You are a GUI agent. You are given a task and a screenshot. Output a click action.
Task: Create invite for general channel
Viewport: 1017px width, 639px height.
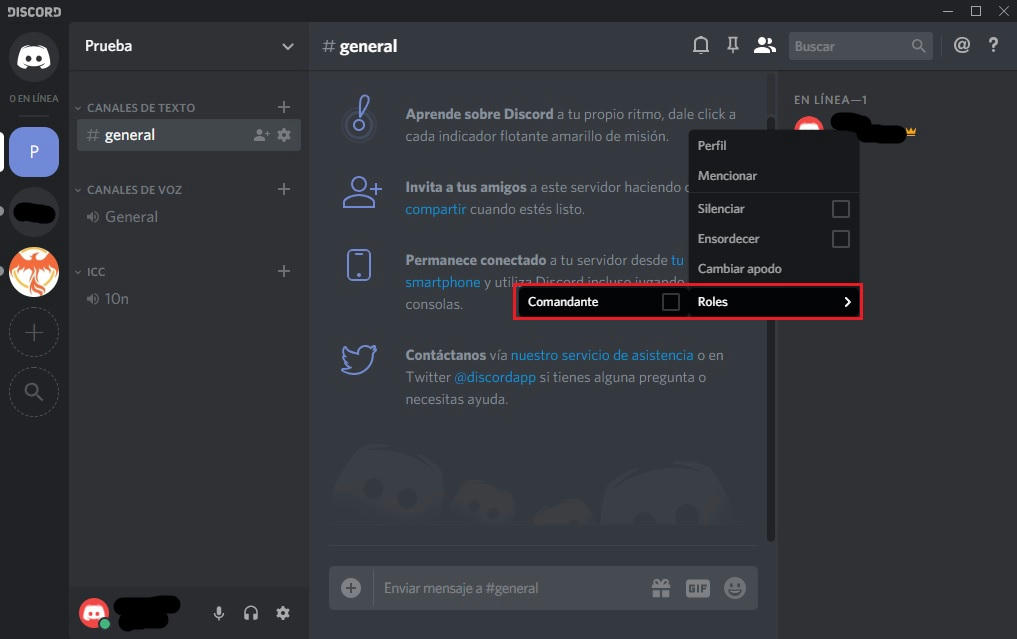click(x=261, y=135)
